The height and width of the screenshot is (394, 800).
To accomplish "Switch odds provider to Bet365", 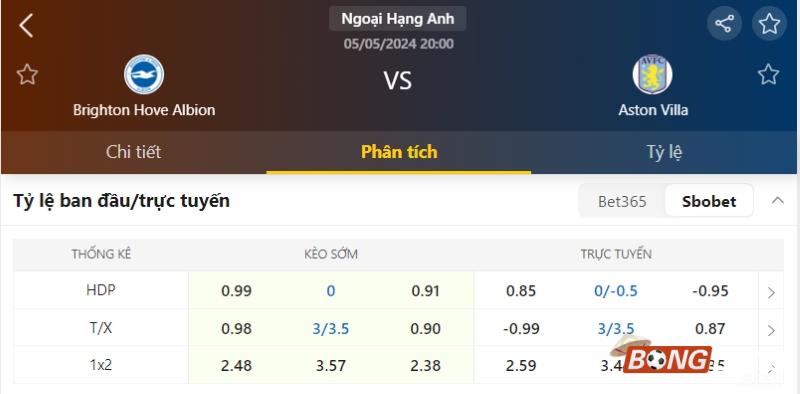I will (622, 201).
